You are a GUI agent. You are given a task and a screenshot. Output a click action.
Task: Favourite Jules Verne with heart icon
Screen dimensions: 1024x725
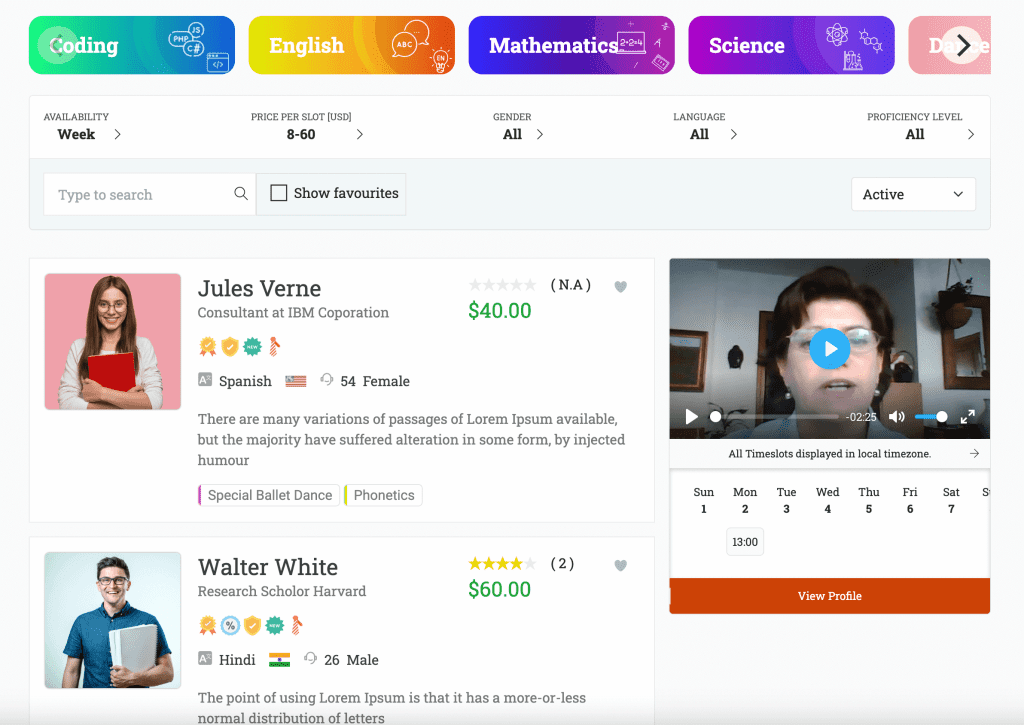click(620, 286)
